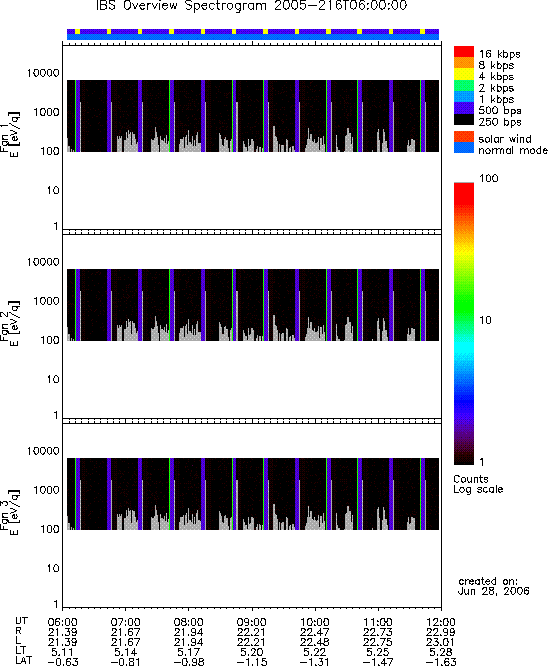Viewport: 548px width, 666px height.
Task: Click LAT value '-1.63'
Action: click(441, 662)
